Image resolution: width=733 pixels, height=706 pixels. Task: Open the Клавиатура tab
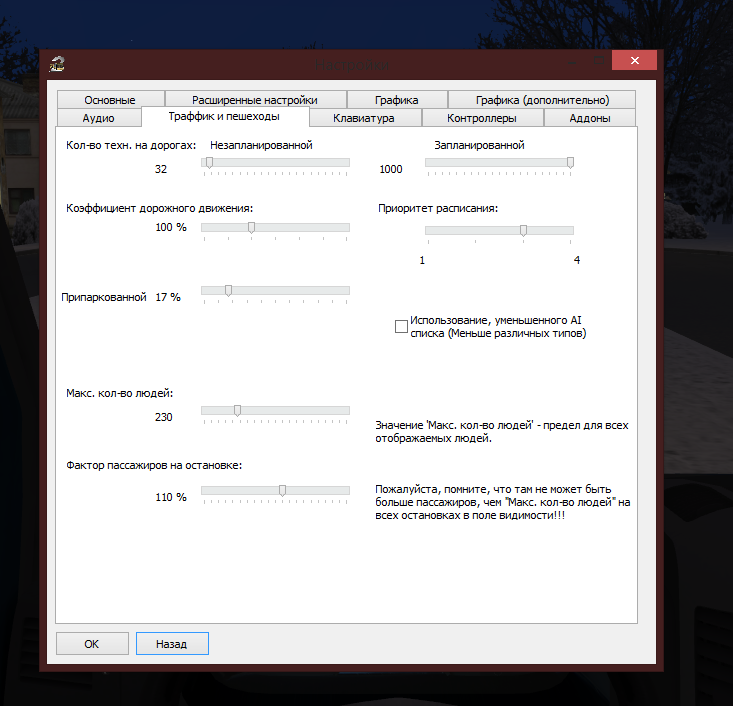[364, 118]
